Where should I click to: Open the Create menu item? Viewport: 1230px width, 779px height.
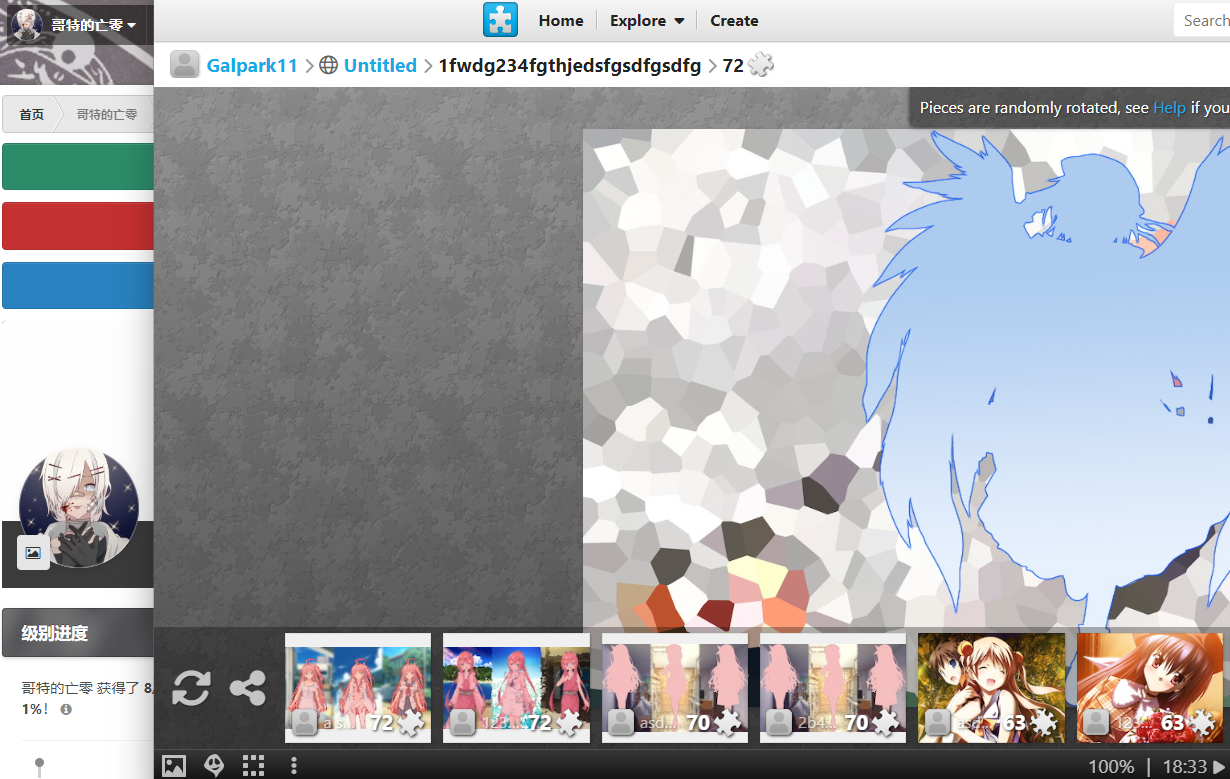pyautogui.click(x=734, y=20)
